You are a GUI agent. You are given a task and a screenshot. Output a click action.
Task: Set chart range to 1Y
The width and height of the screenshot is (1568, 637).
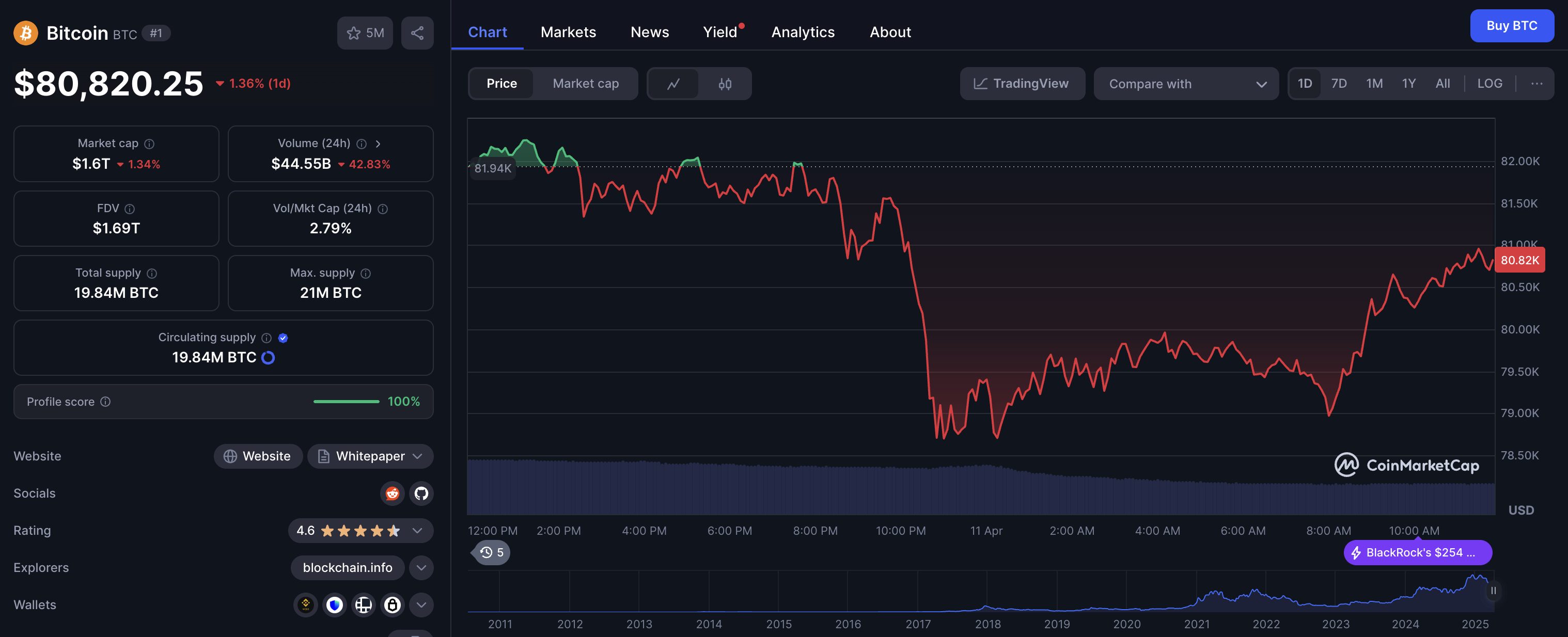(x=1409, y=83)
